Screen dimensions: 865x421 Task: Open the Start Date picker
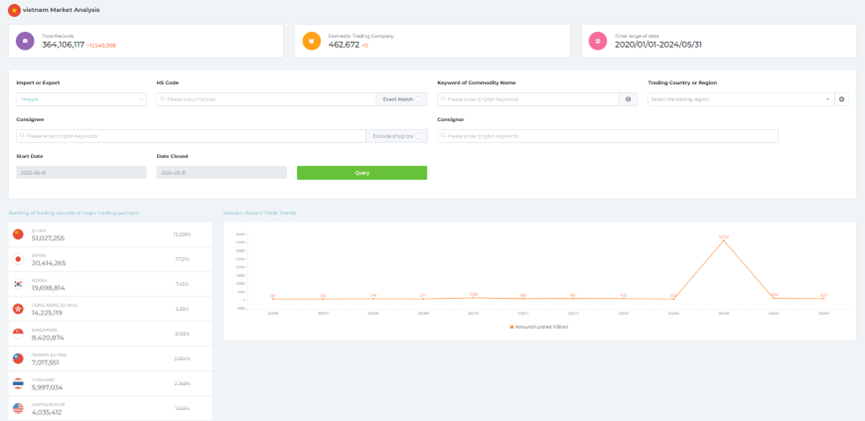81,173
